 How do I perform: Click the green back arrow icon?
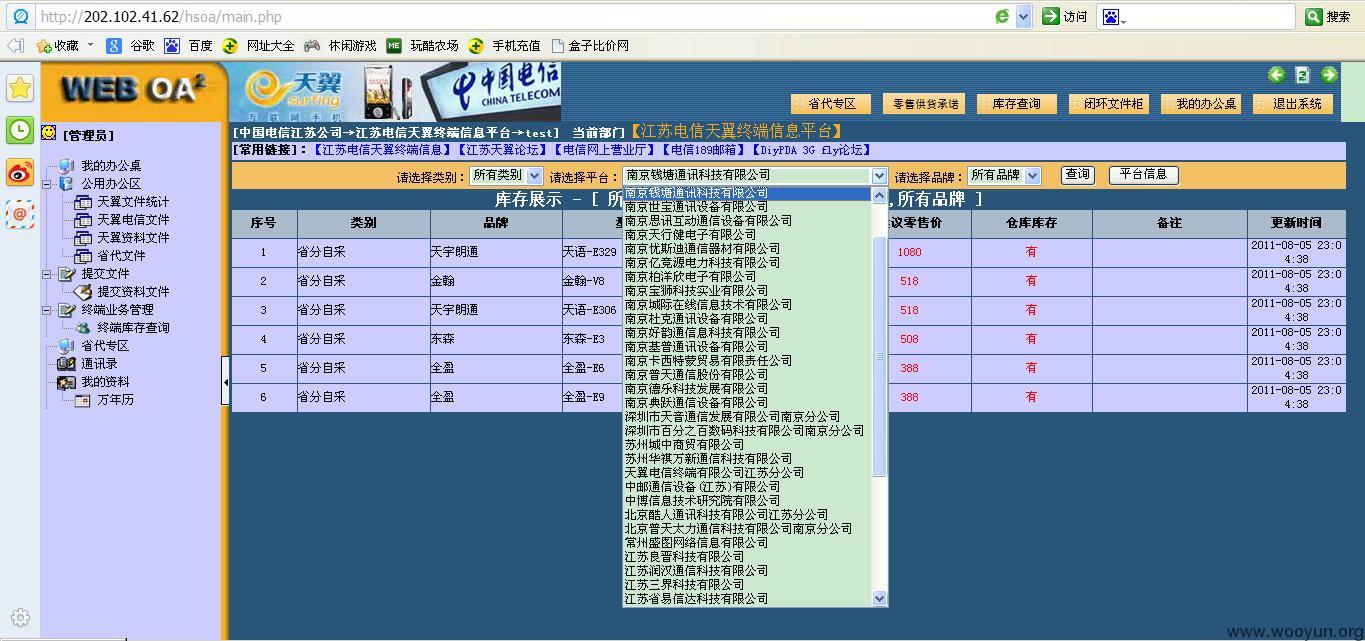click(x=1276, y=74)
